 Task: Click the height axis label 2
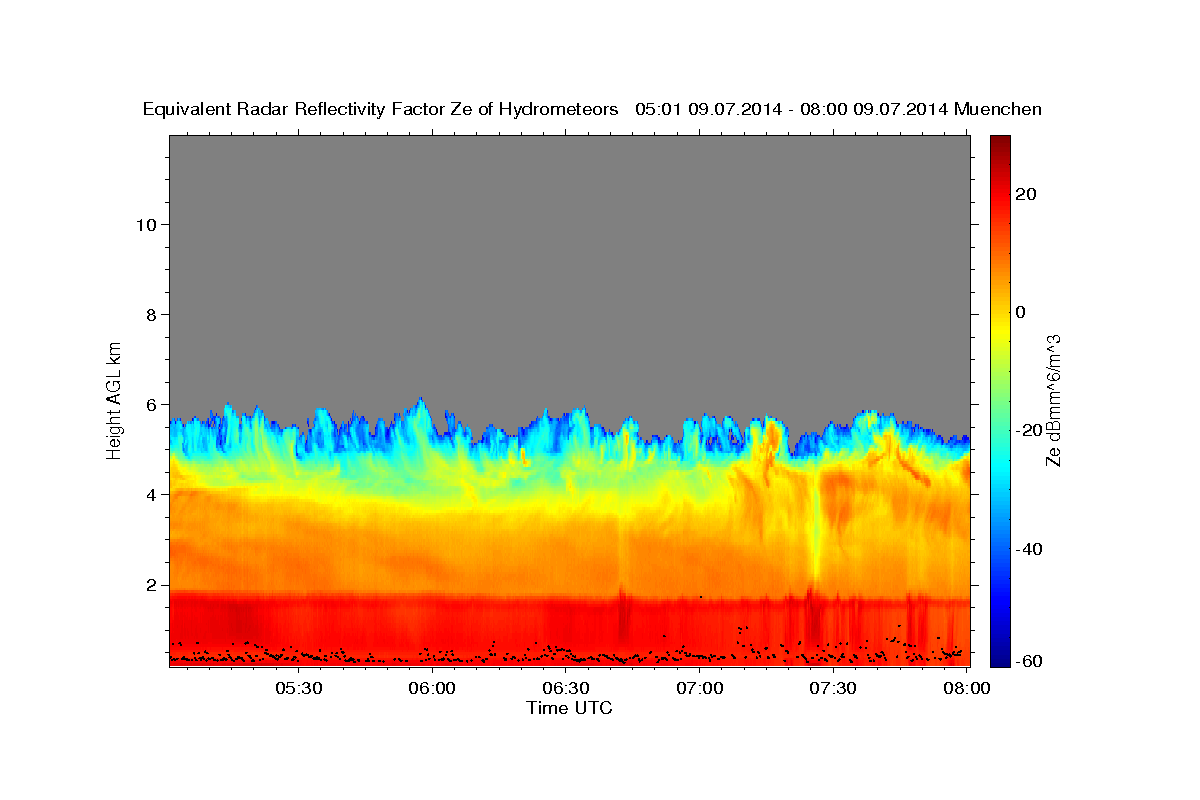point(149,584)
